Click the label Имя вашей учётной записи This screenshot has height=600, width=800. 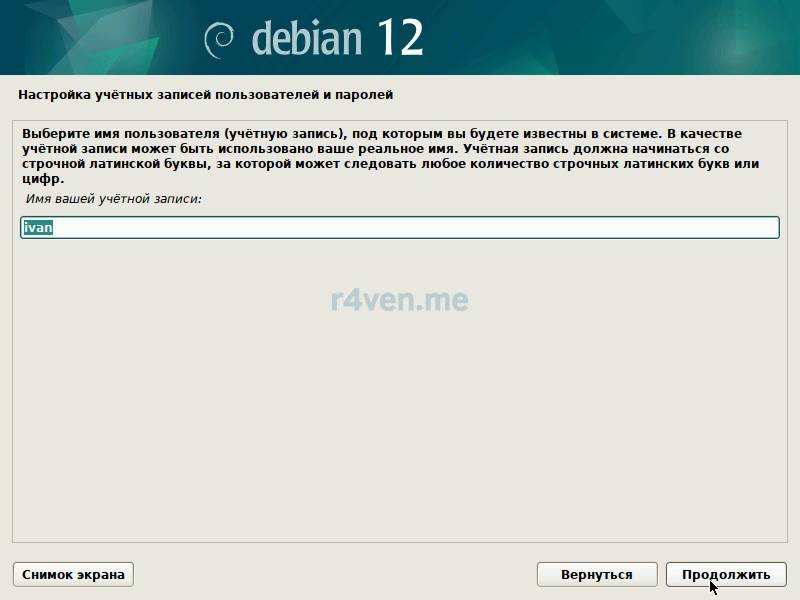click(x=112, y=200)
